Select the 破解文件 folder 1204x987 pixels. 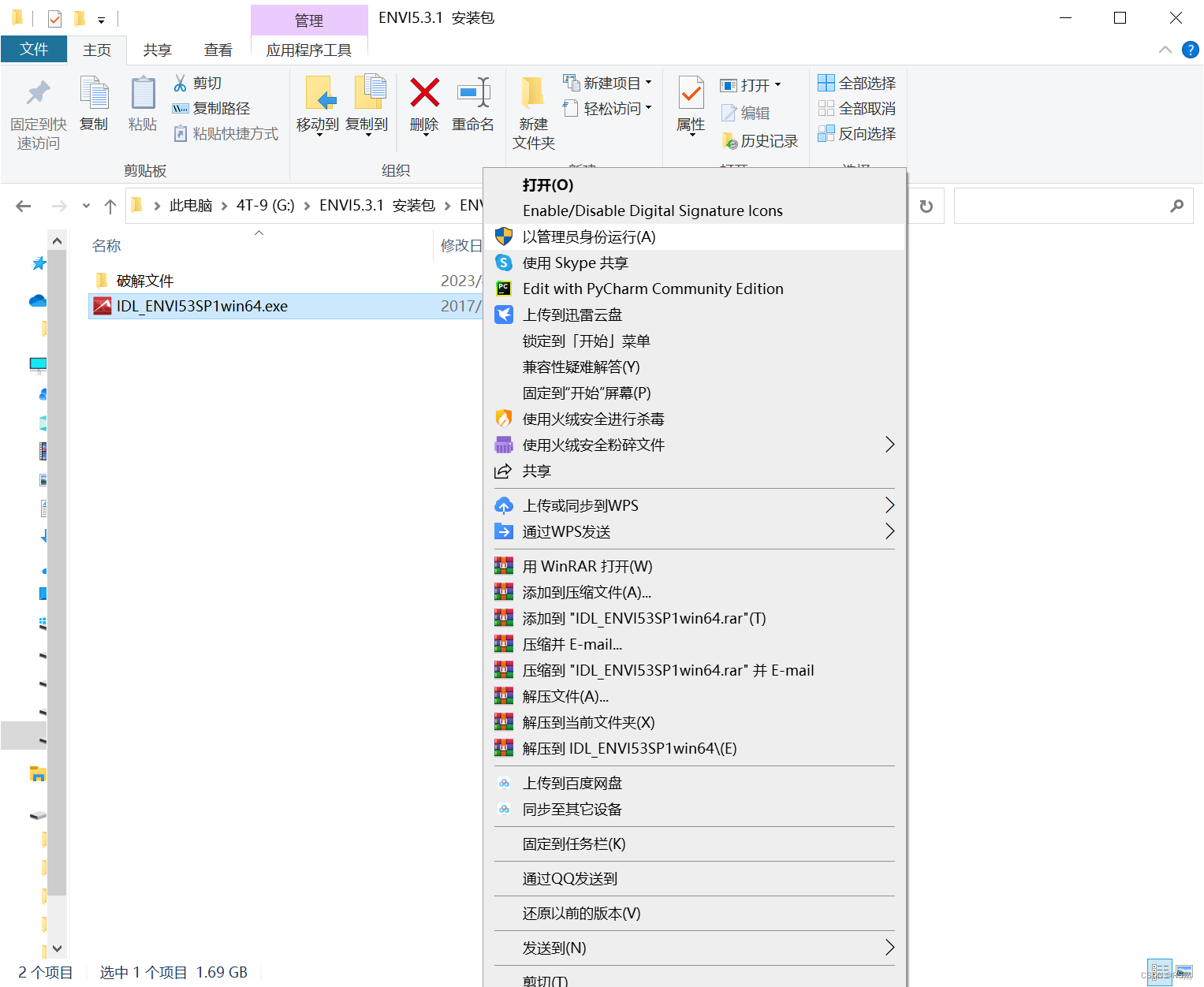pos(145,281)
